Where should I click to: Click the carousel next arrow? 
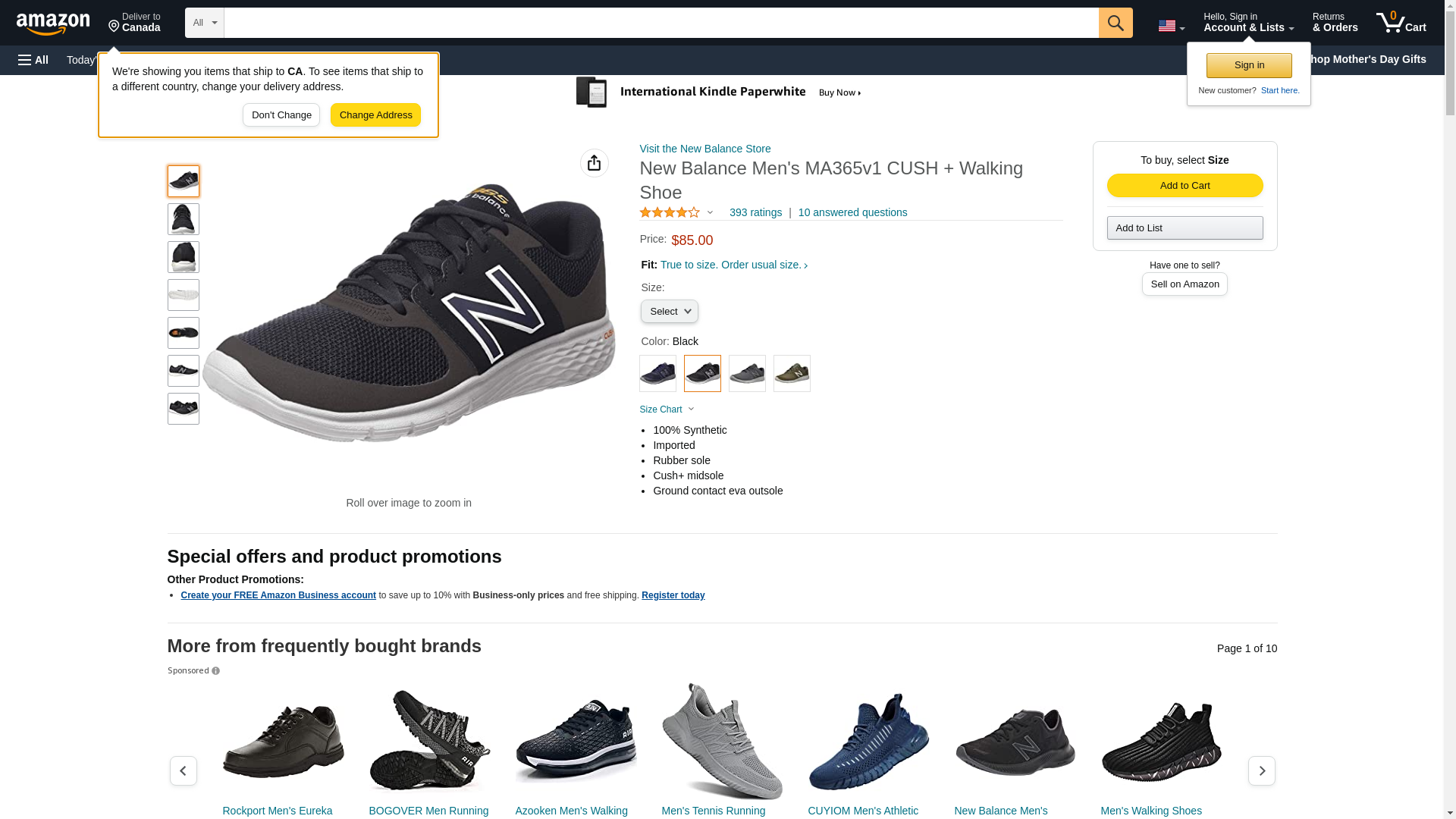[1261, 770]
